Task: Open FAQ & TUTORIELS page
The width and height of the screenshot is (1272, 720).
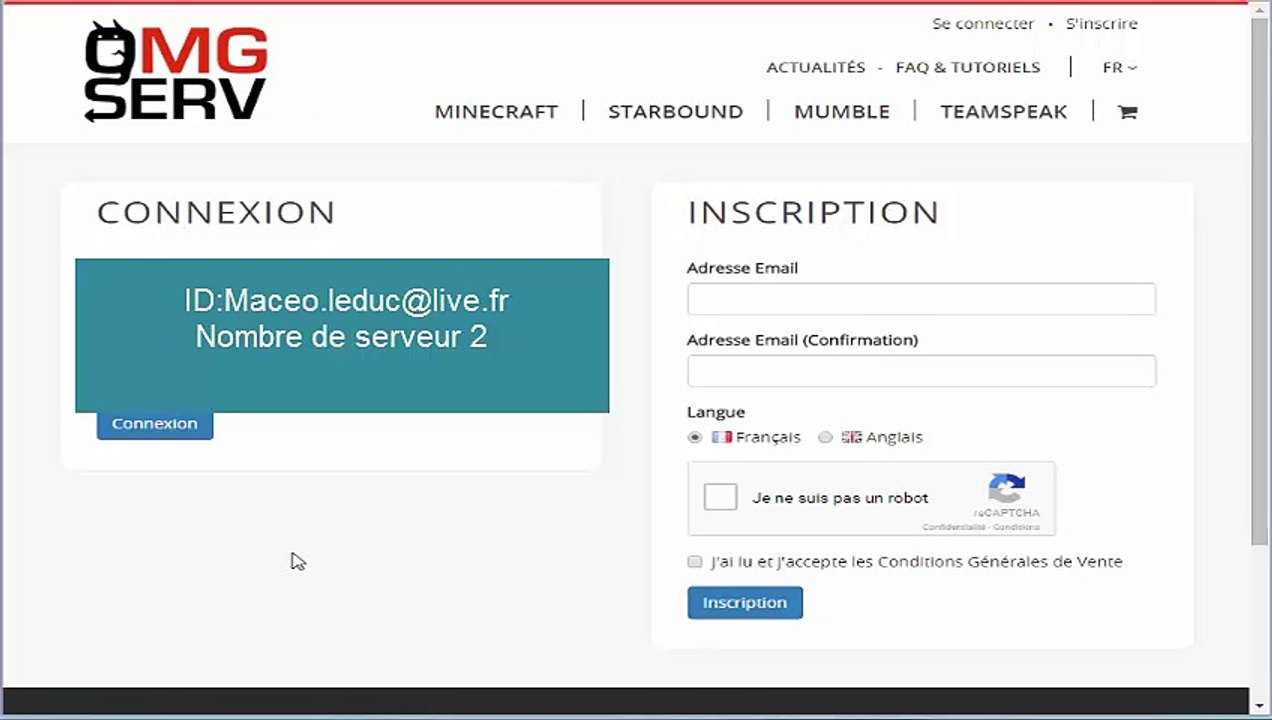Action: coord(968,67)
